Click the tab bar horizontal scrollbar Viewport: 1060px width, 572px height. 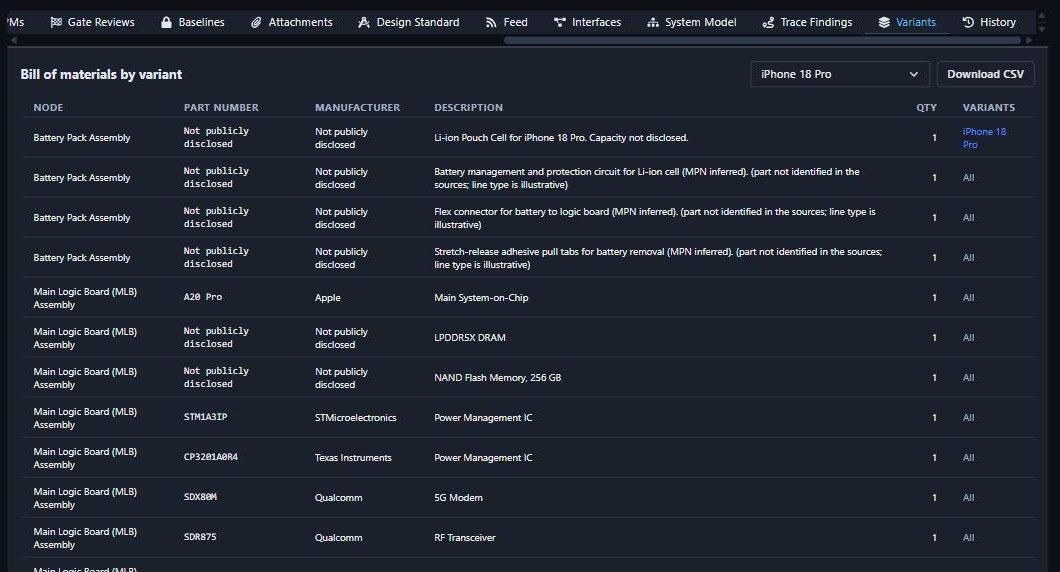(x=762, y=41)
